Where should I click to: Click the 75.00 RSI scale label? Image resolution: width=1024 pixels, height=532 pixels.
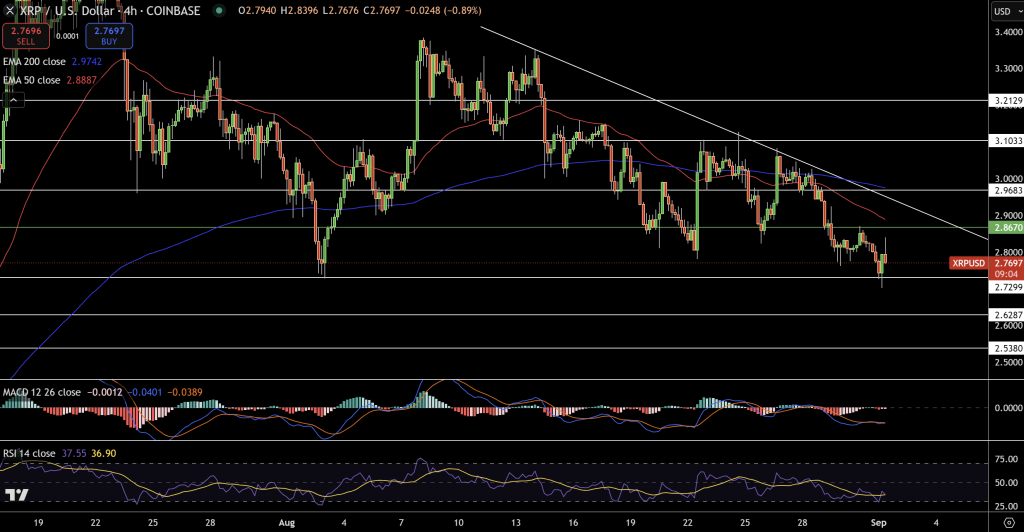[1006, 460]
